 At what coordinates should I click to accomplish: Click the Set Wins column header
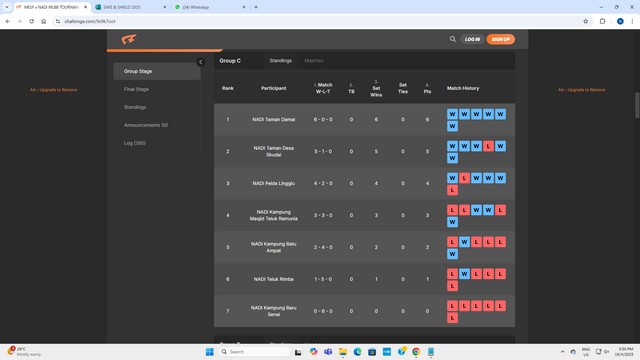[376, 88]
